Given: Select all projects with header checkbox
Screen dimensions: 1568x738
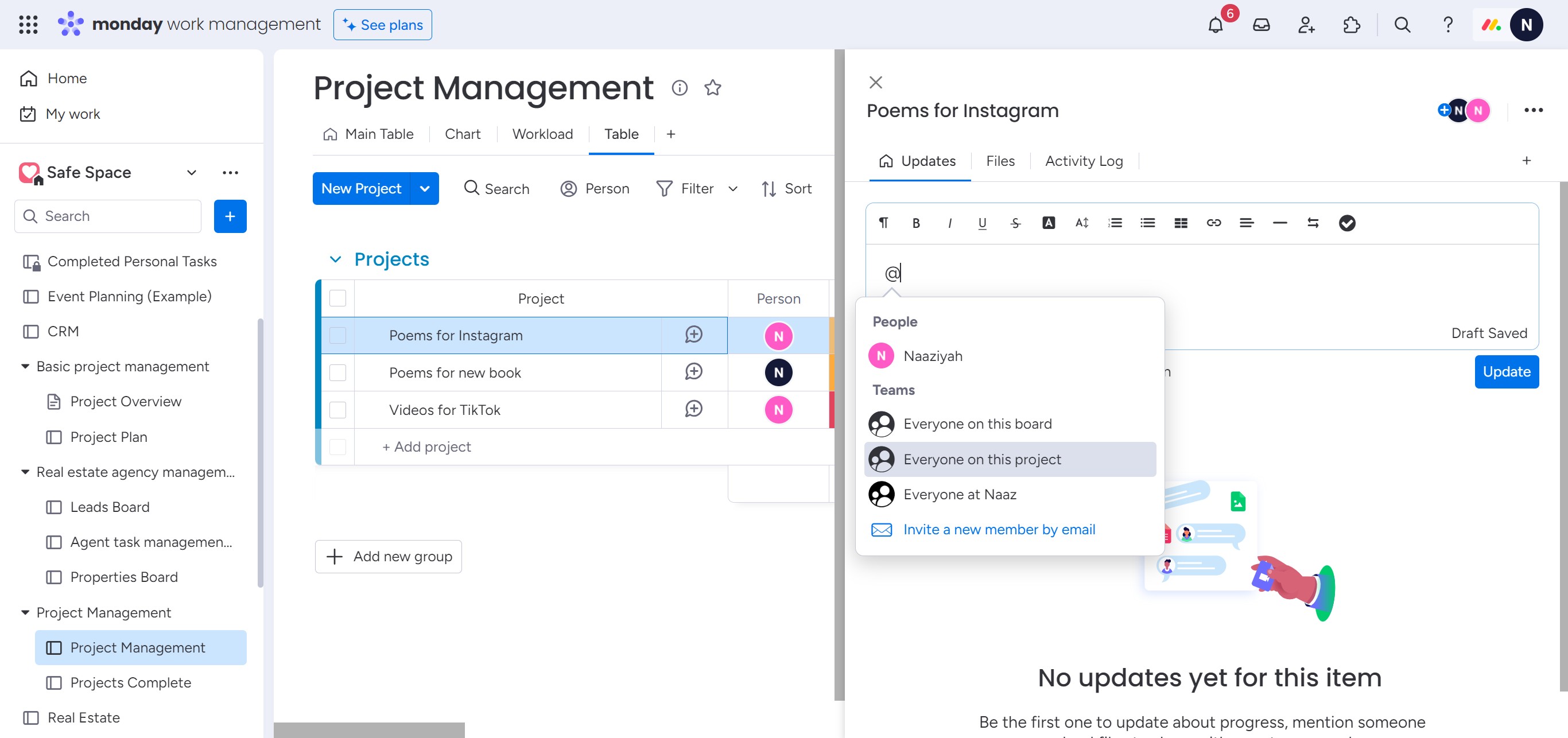Looking at the screenshot, I should point(337,298).
